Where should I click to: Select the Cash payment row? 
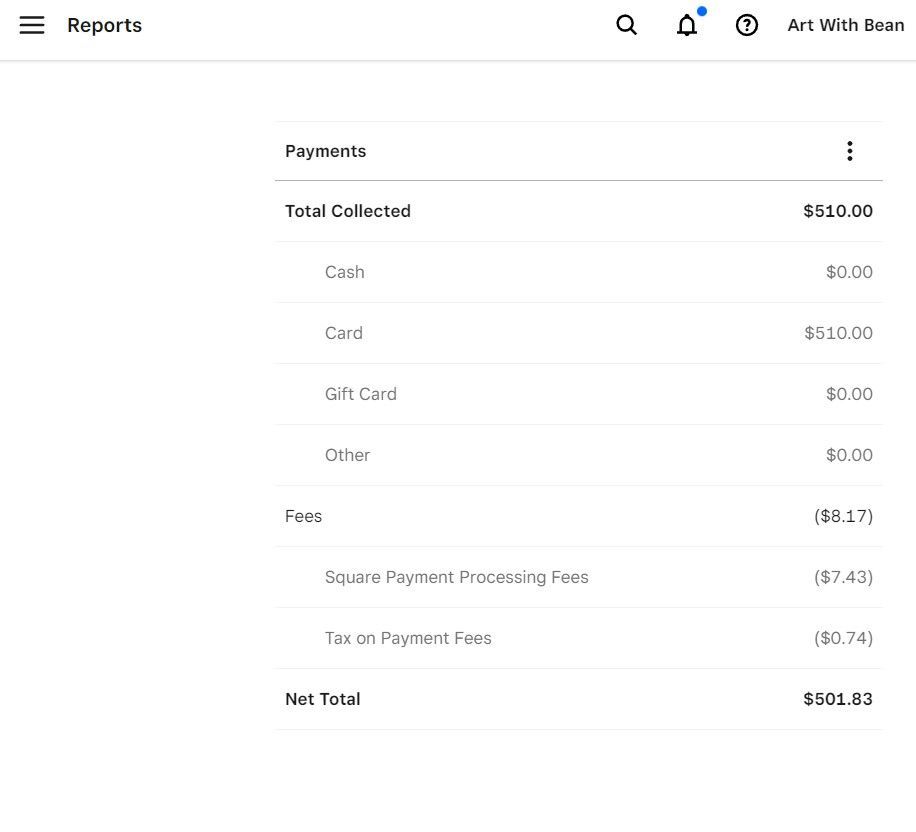click(x=345, y=272)
